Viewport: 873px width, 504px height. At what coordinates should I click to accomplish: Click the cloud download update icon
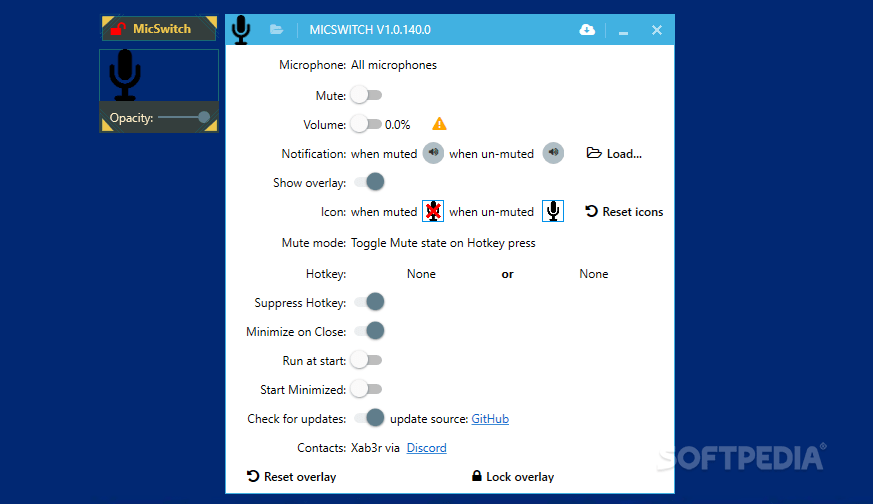point(587,30)
